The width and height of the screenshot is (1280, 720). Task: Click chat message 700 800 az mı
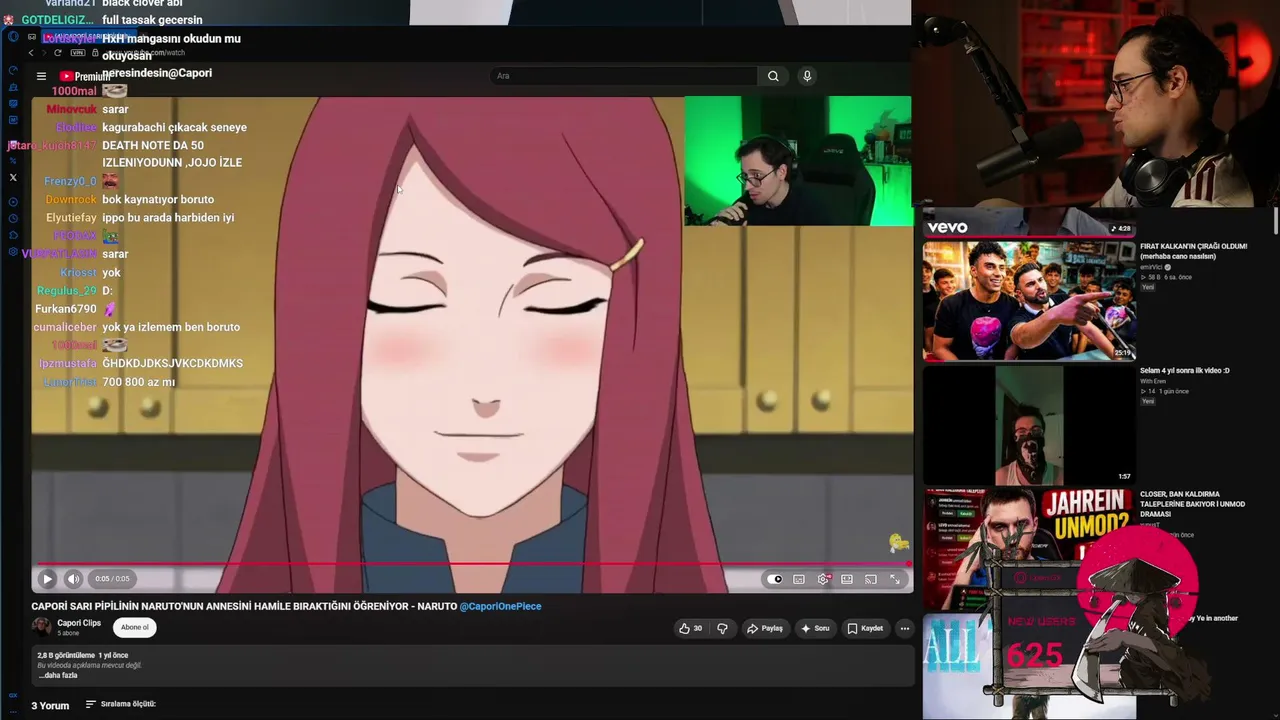tap(138, 382)
